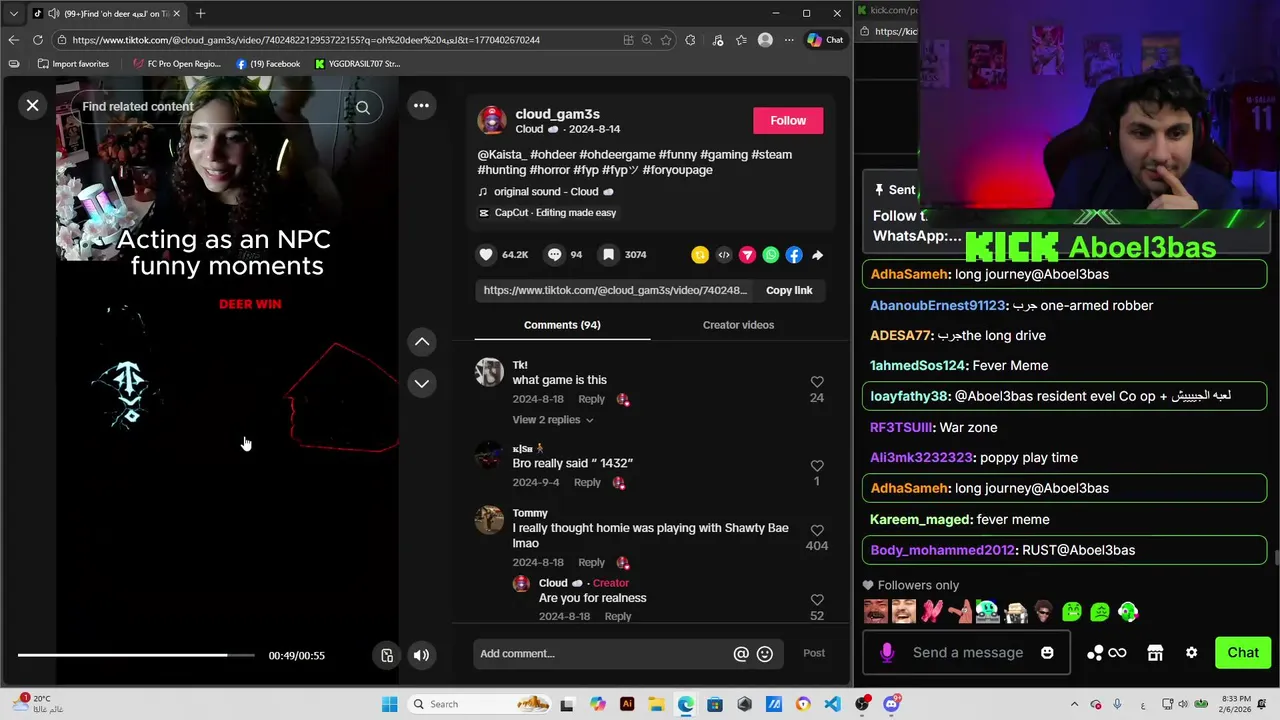Open more share options arrow
This screenshot has width=1280, height=720.
(x=817, y=255)
